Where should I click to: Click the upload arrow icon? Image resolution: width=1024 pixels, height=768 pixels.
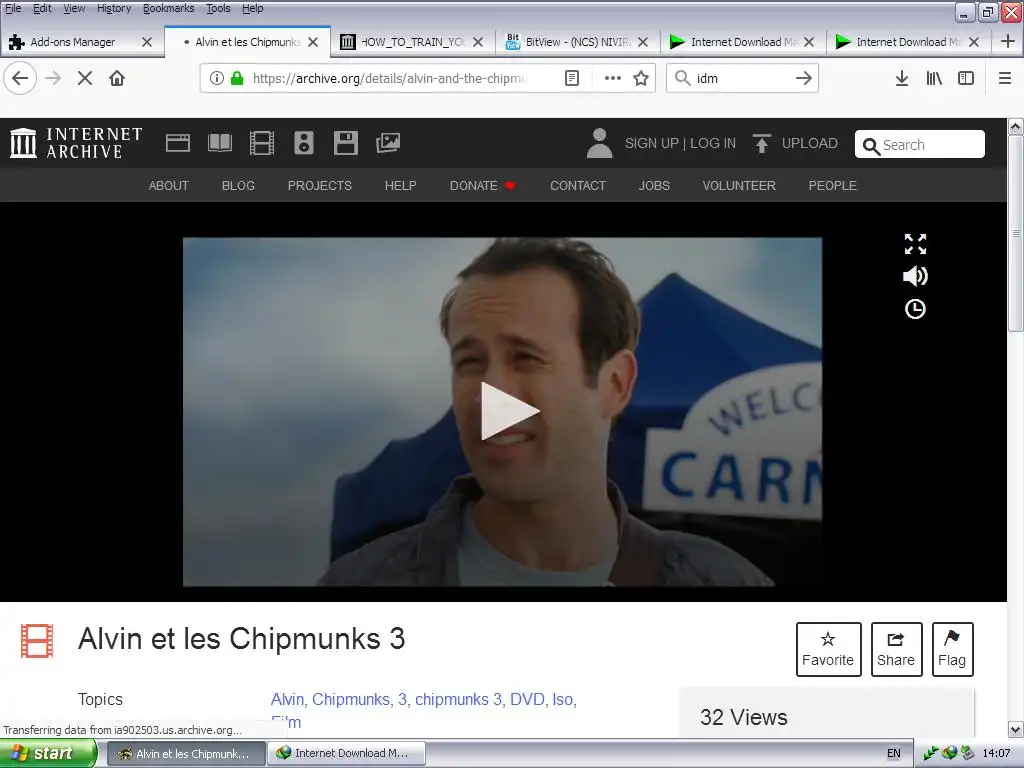coord(761,143)
